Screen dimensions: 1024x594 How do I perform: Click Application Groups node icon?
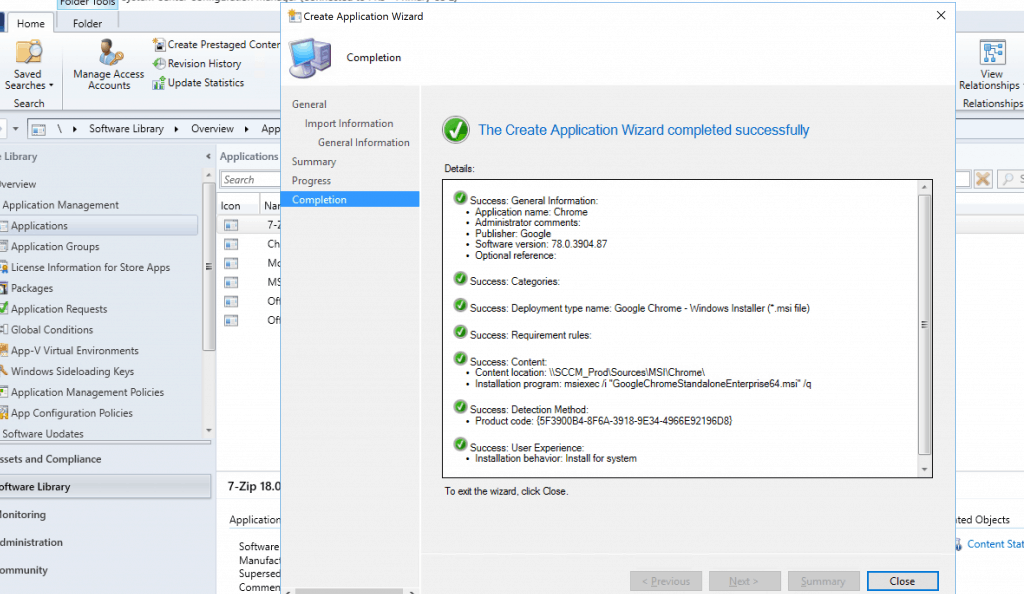4,247
